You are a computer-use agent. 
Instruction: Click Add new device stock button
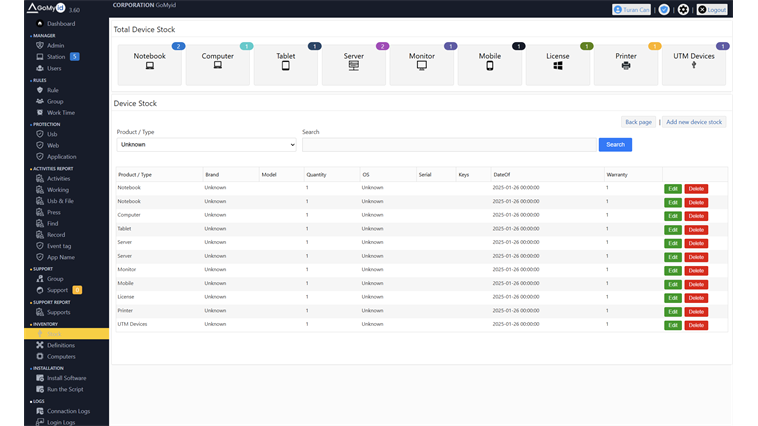694,122
